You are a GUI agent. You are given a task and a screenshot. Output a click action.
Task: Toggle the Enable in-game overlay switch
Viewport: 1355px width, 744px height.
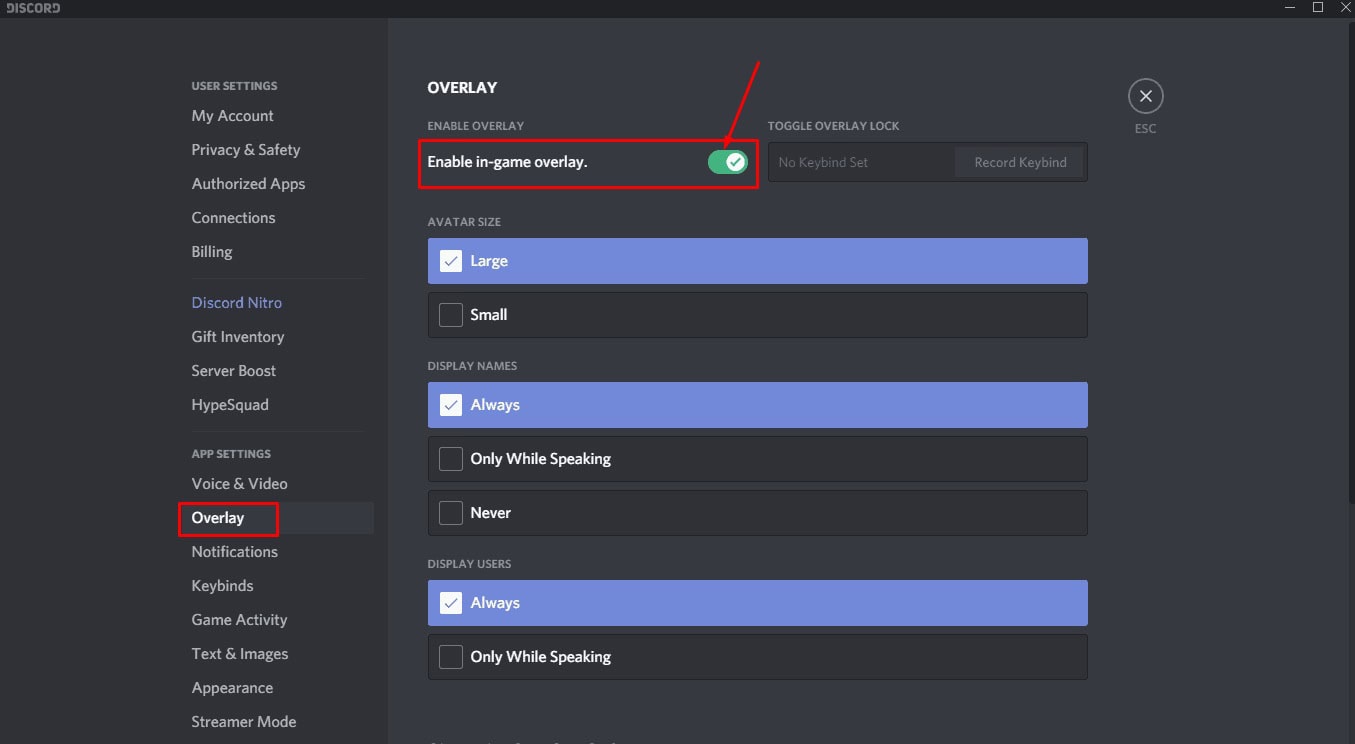coord(727,162)
